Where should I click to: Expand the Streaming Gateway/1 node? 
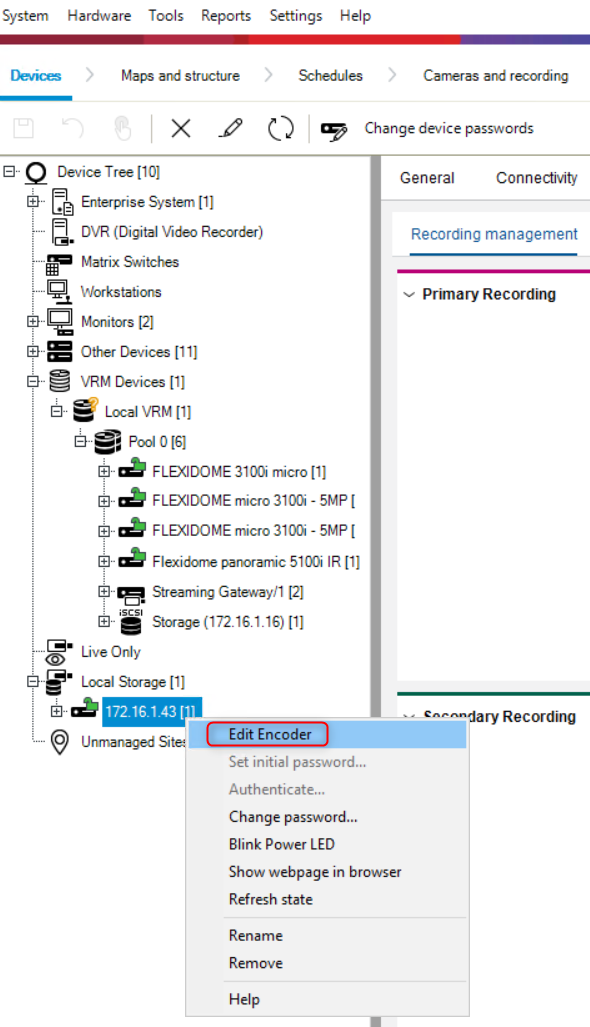[x=104, y=591]
